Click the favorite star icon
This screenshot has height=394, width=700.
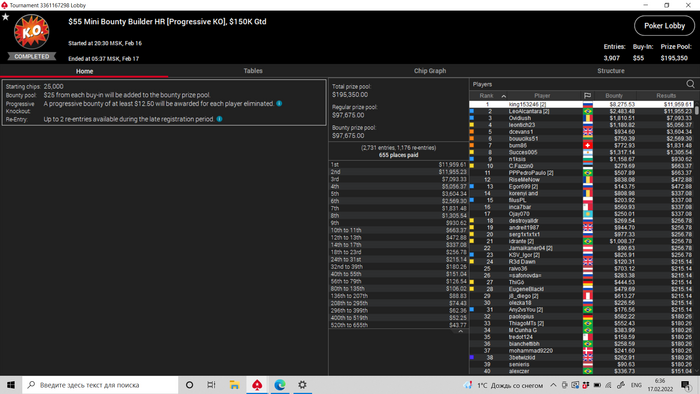pyautogui.click(x=5, y=17)
